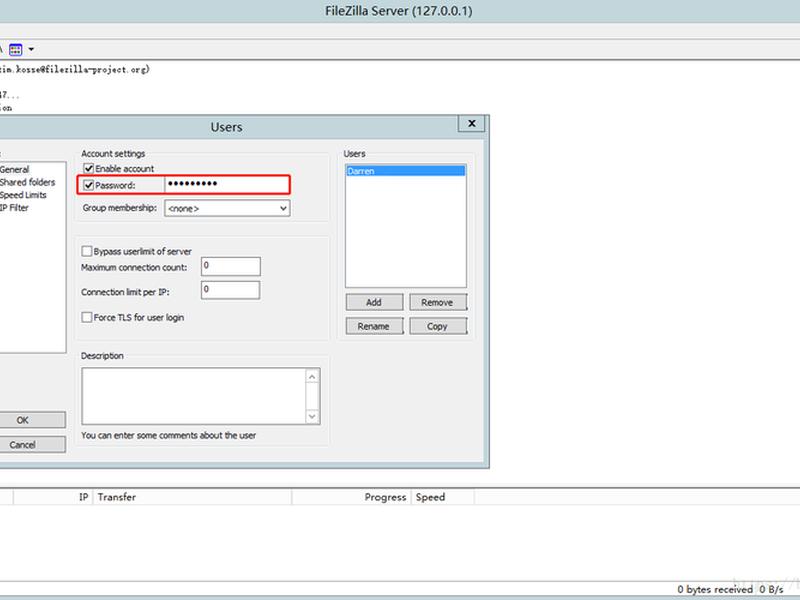Click the Description scrollbar down arrow

pyautogui.click(x=312, y=416)
